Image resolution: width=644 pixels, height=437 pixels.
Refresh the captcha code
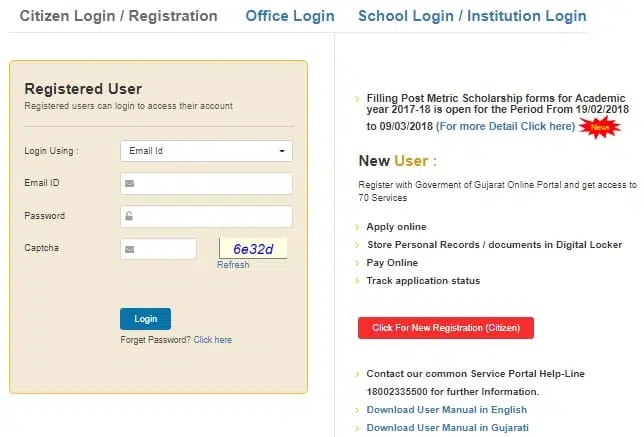[x=233, y=265]
